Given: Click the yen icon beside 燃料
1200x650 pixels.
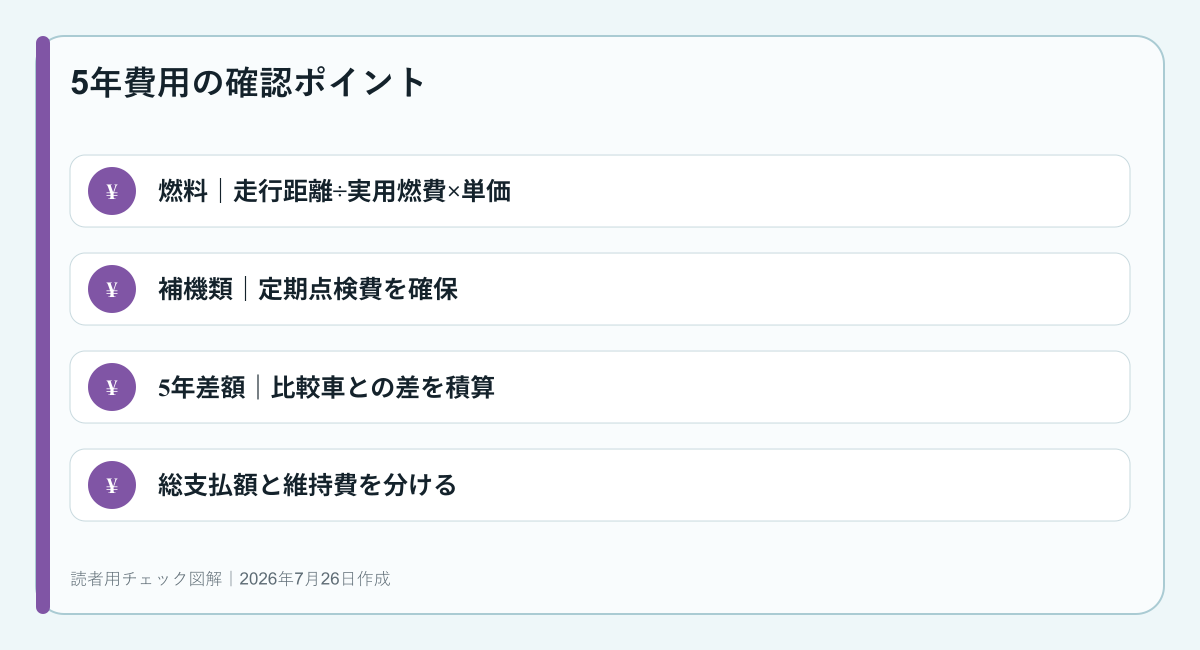Looking at the screenshot, I should pyautogui.click(x=112, y=191).
